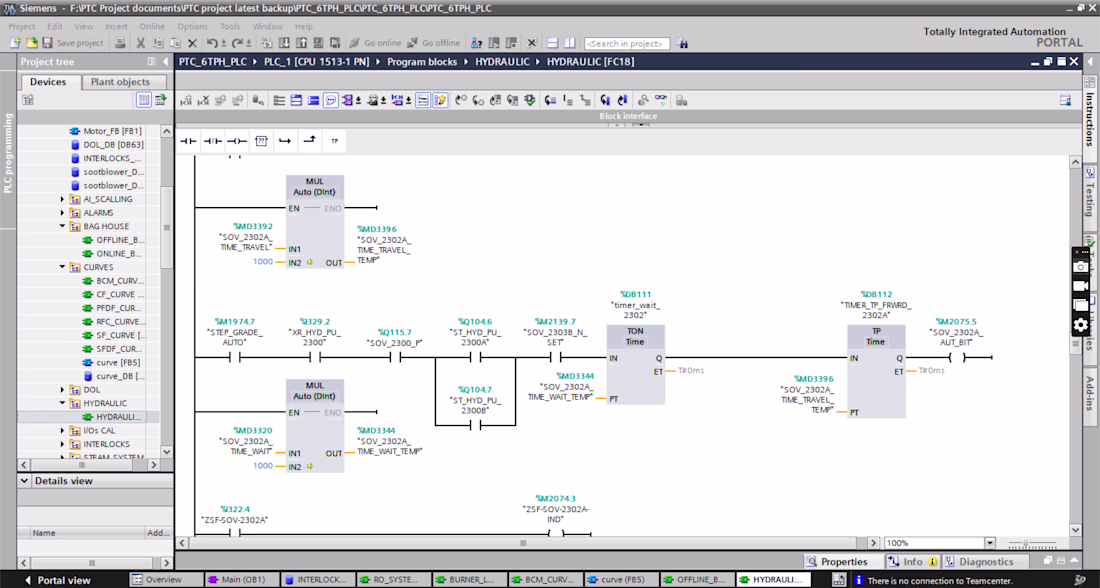Insert a TP timer from favorites

[x=335, y=141]
